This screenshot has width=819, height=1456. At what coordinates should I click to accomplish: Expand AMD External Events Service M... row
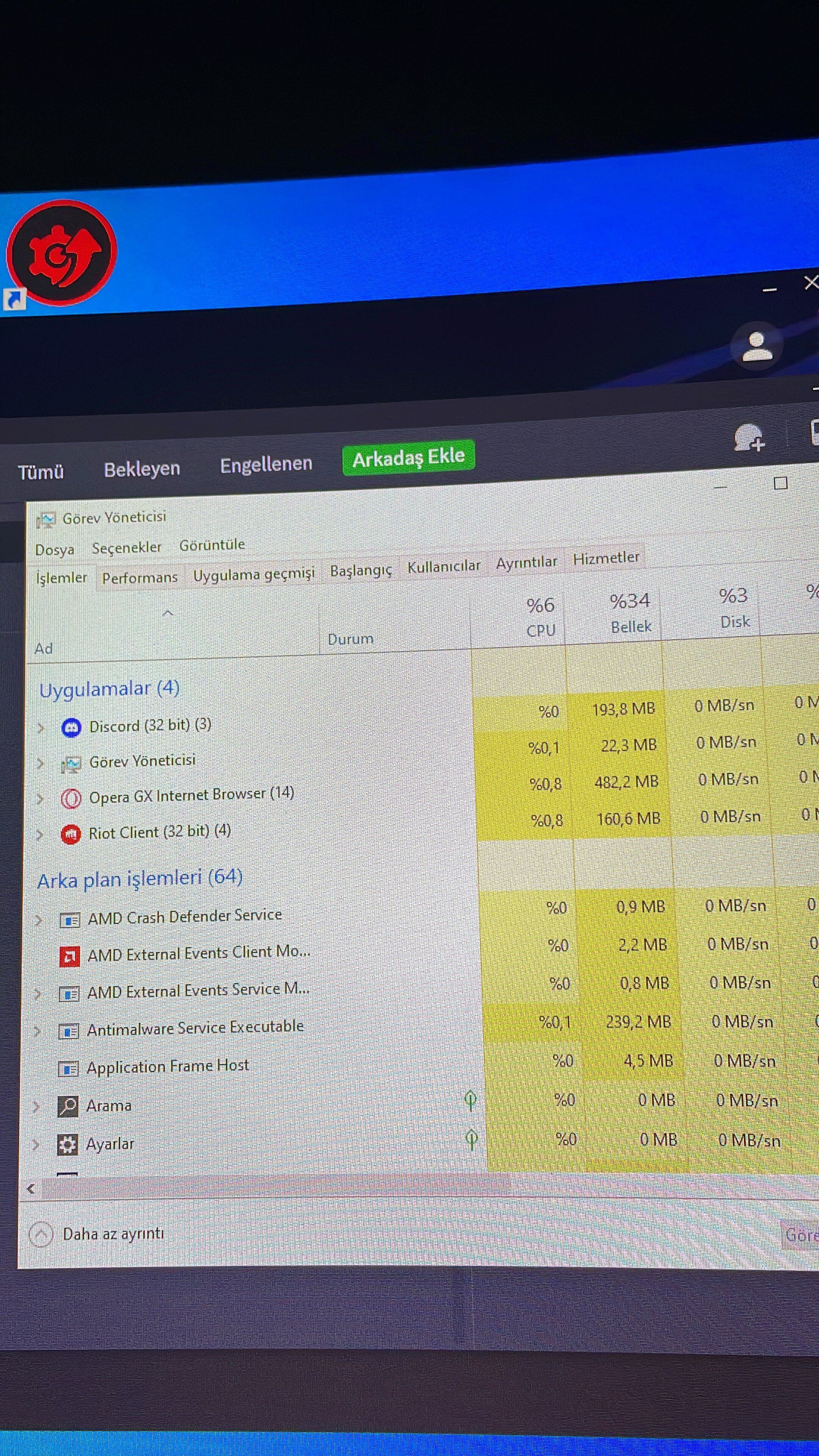point(37,994)
